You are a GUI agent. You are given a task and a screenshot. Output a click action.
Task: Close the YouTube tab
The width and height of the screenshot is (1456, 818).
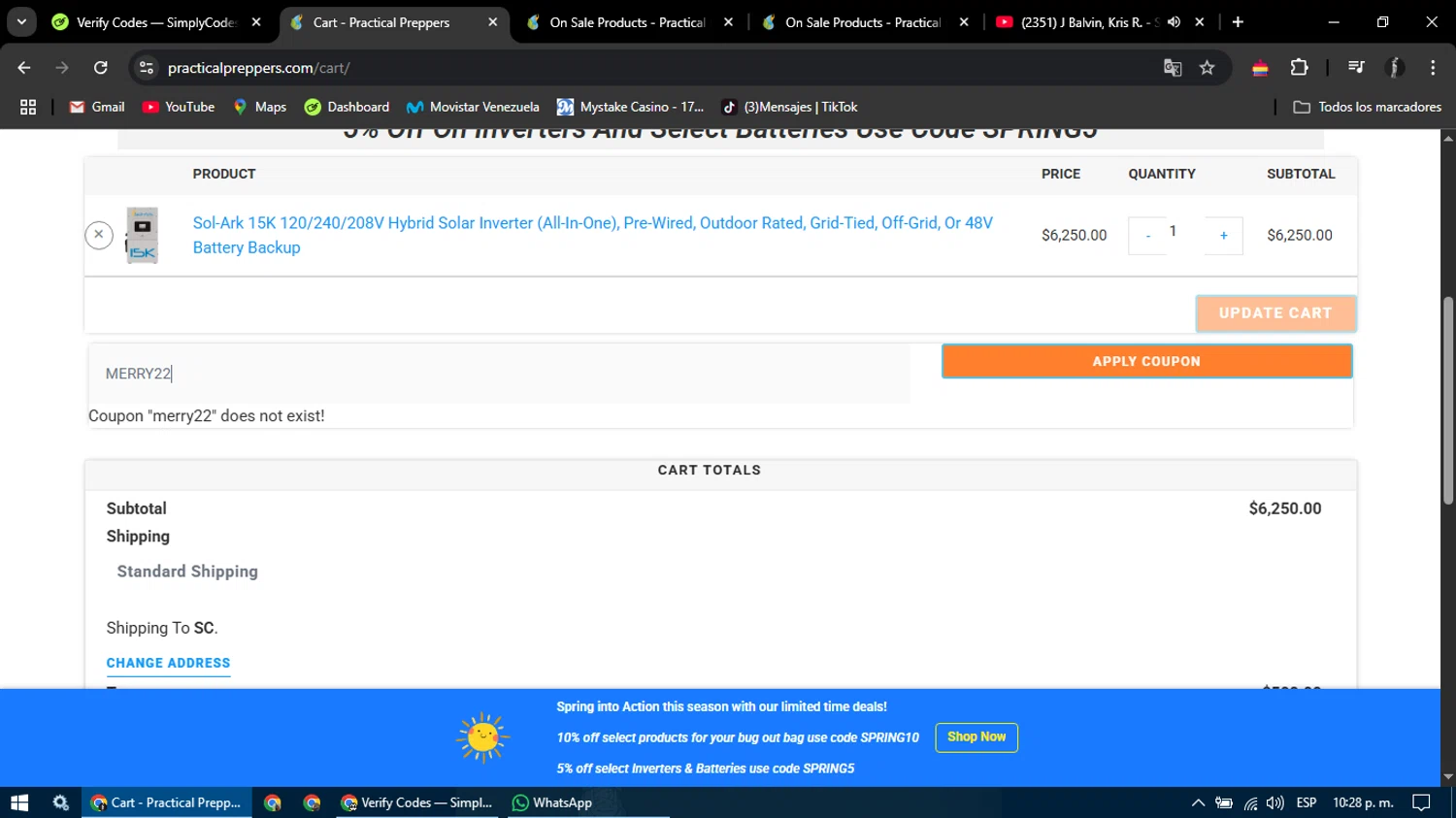1200,22
